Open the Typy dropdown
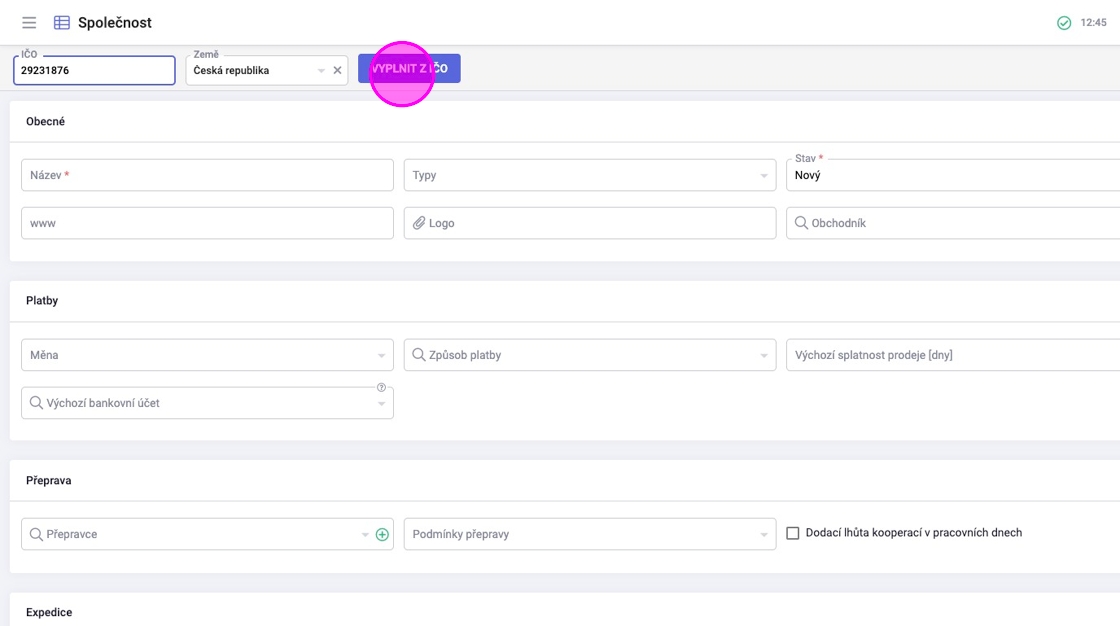The image size is (1120, 626). tap(763, 176)
